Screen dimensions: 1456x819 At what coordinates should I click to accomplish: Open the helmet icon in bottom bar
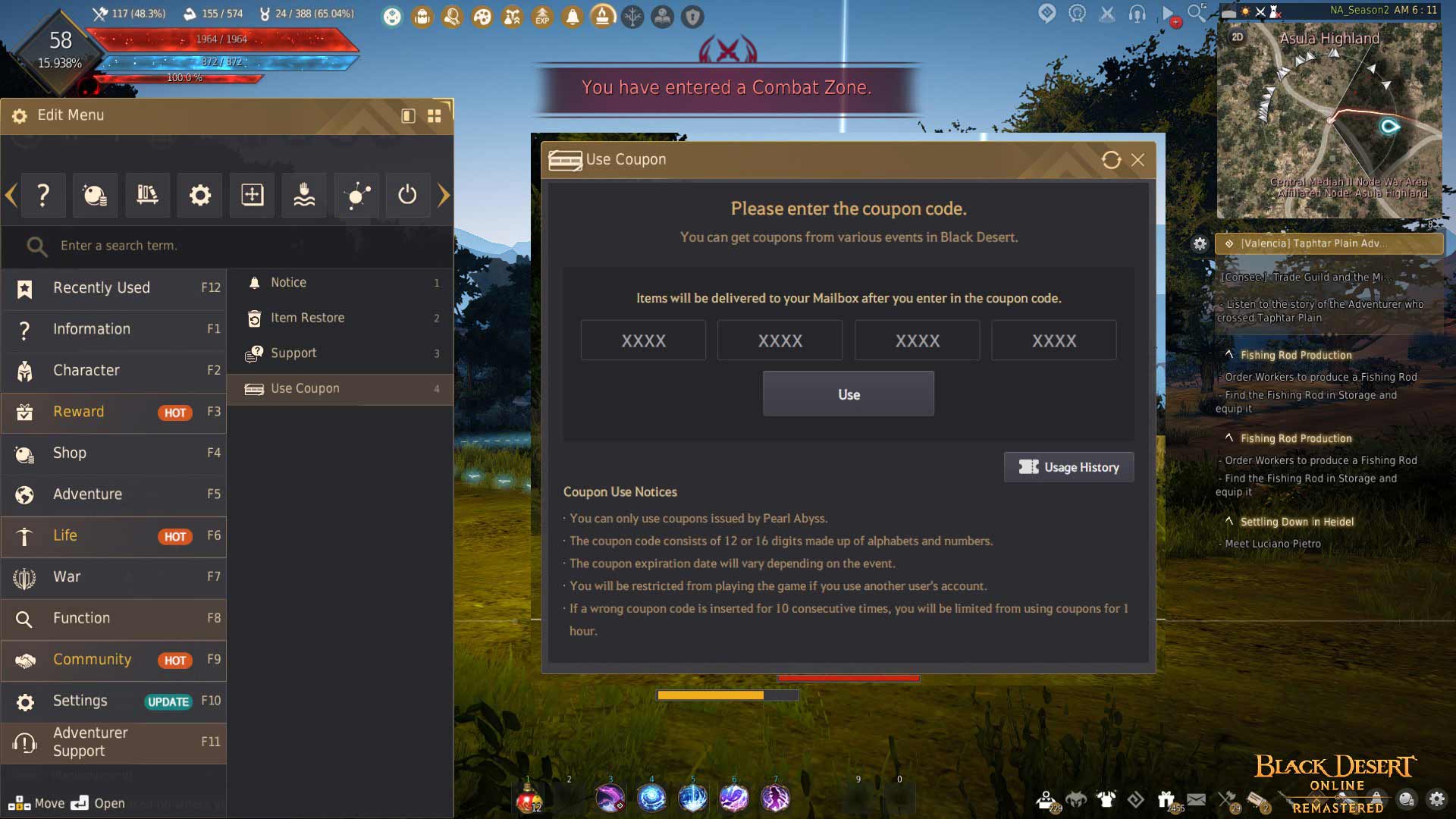(1076, 799)
